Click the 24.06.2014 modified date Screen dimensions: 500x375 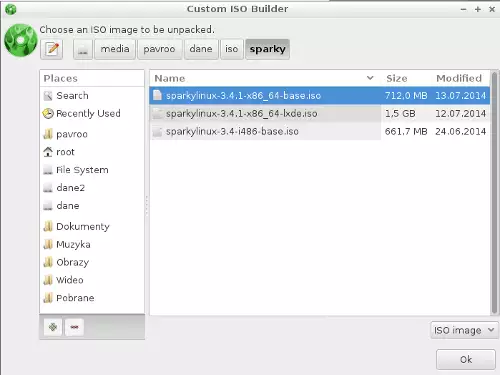(461, 132)
